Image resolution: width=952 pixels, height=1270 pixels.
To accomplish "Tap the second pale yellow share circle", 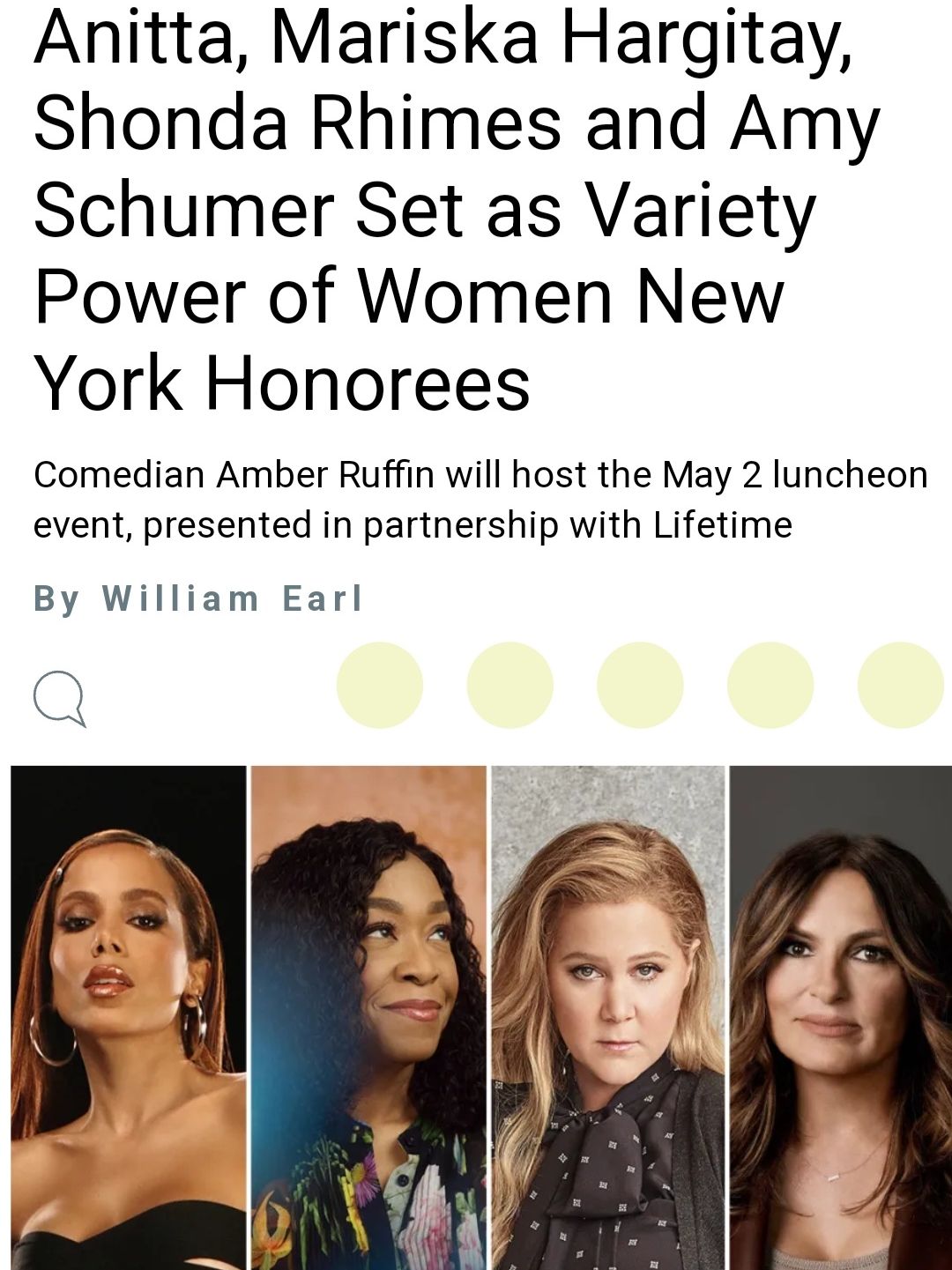I will (510, 685).
